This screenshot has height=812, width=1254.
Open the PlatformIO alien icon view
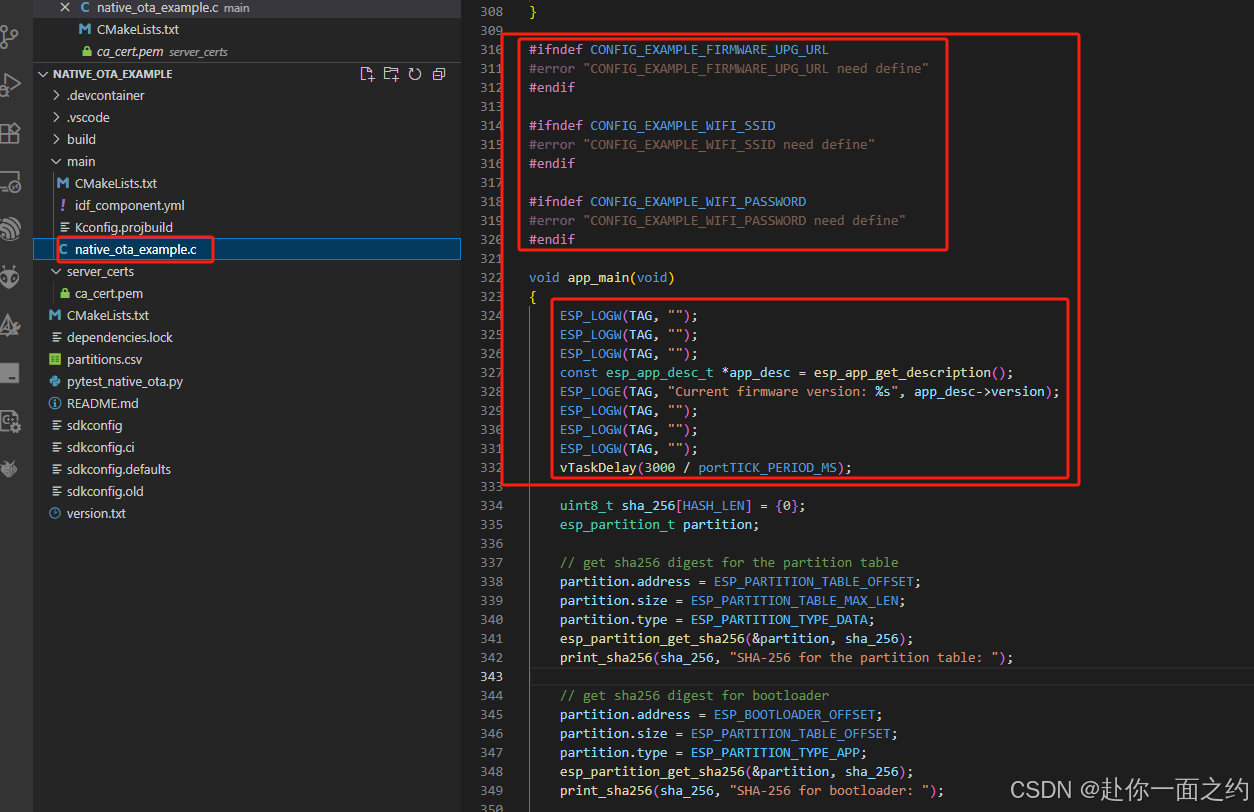click(x=10, y=277)
